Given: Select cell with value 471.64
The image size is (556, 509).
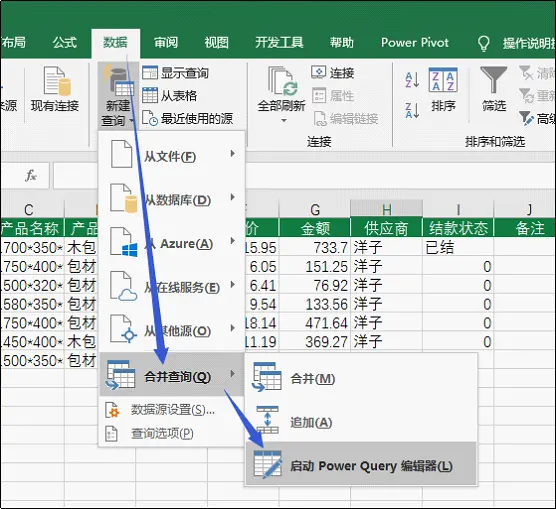Looking at the screenshot, I should pyautogui.click(x=315, y=323).
